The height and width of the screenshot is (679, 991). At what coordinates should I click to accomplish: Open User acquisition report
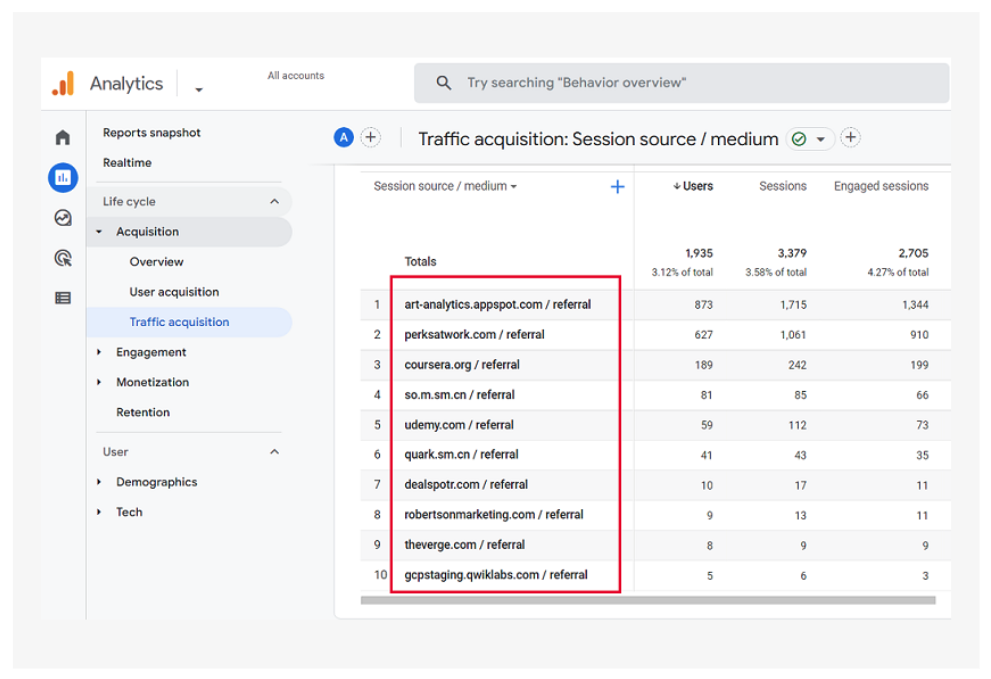(x=174, y=292)
